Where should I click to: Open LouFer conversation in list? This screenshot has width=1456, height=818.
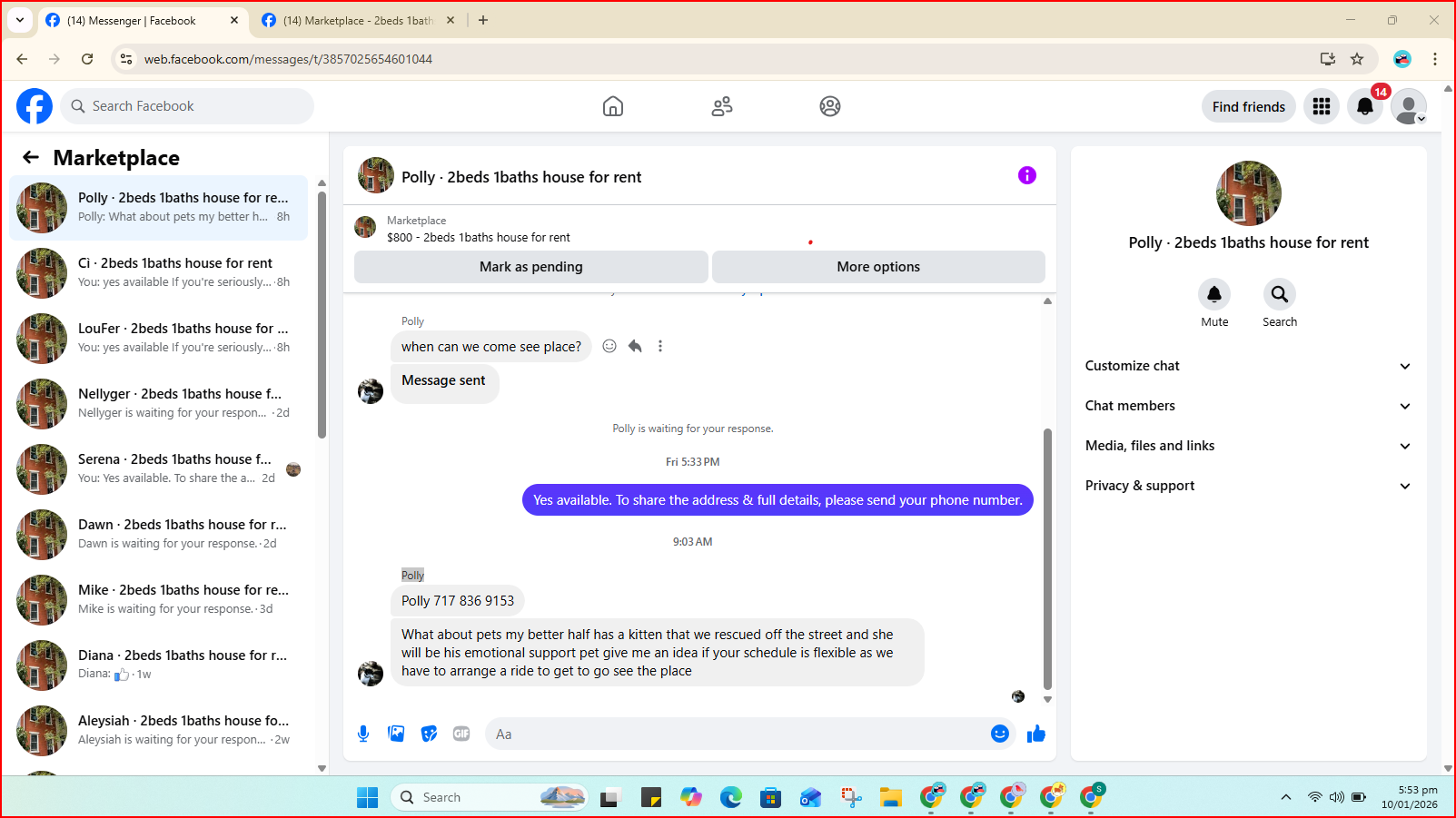[x=159, y=339]
